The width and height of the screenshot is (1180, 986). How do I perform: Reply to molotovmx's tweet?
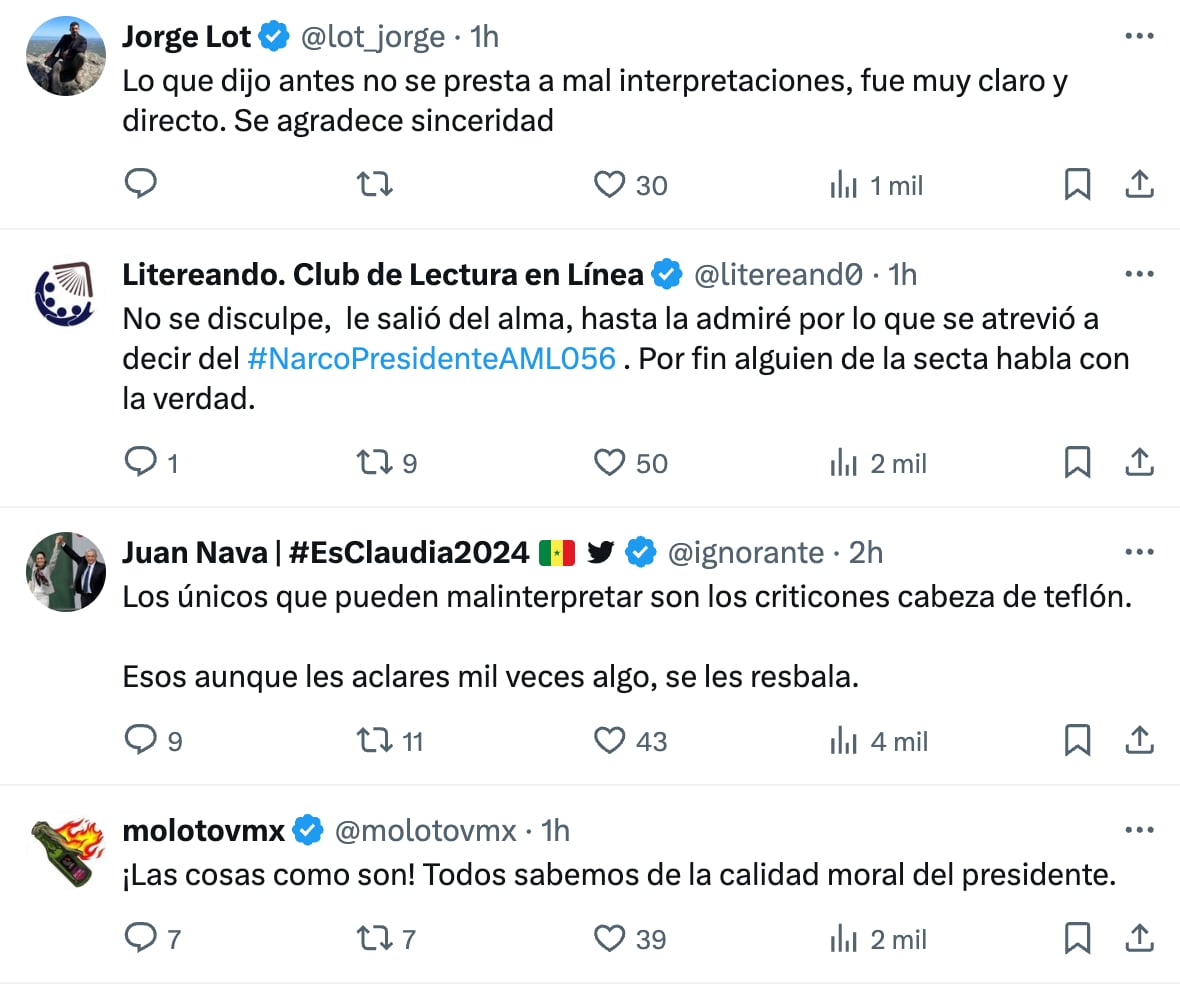click(140, 939)
